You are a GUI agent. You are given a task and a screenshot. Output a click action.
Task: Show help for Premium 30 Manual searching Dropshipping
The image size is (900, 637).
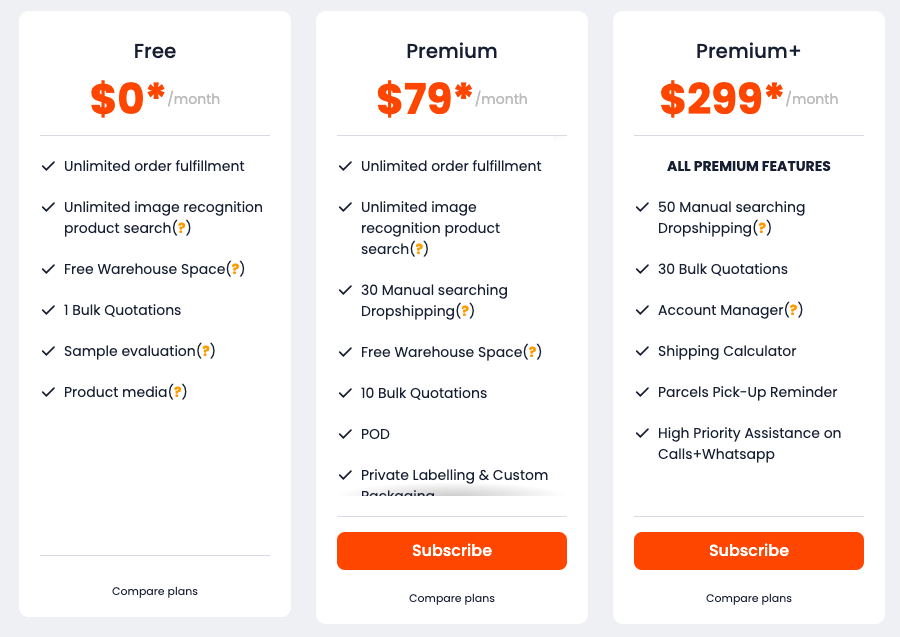464,311
